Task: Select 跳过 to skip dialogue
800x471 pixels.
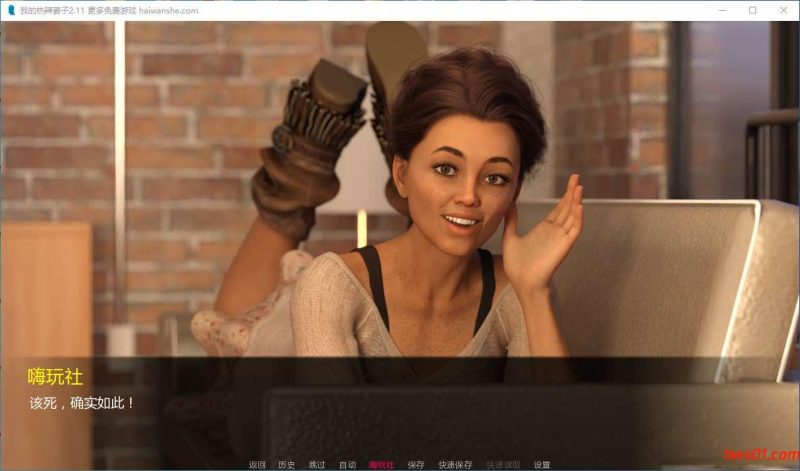Action: point(317,464)
